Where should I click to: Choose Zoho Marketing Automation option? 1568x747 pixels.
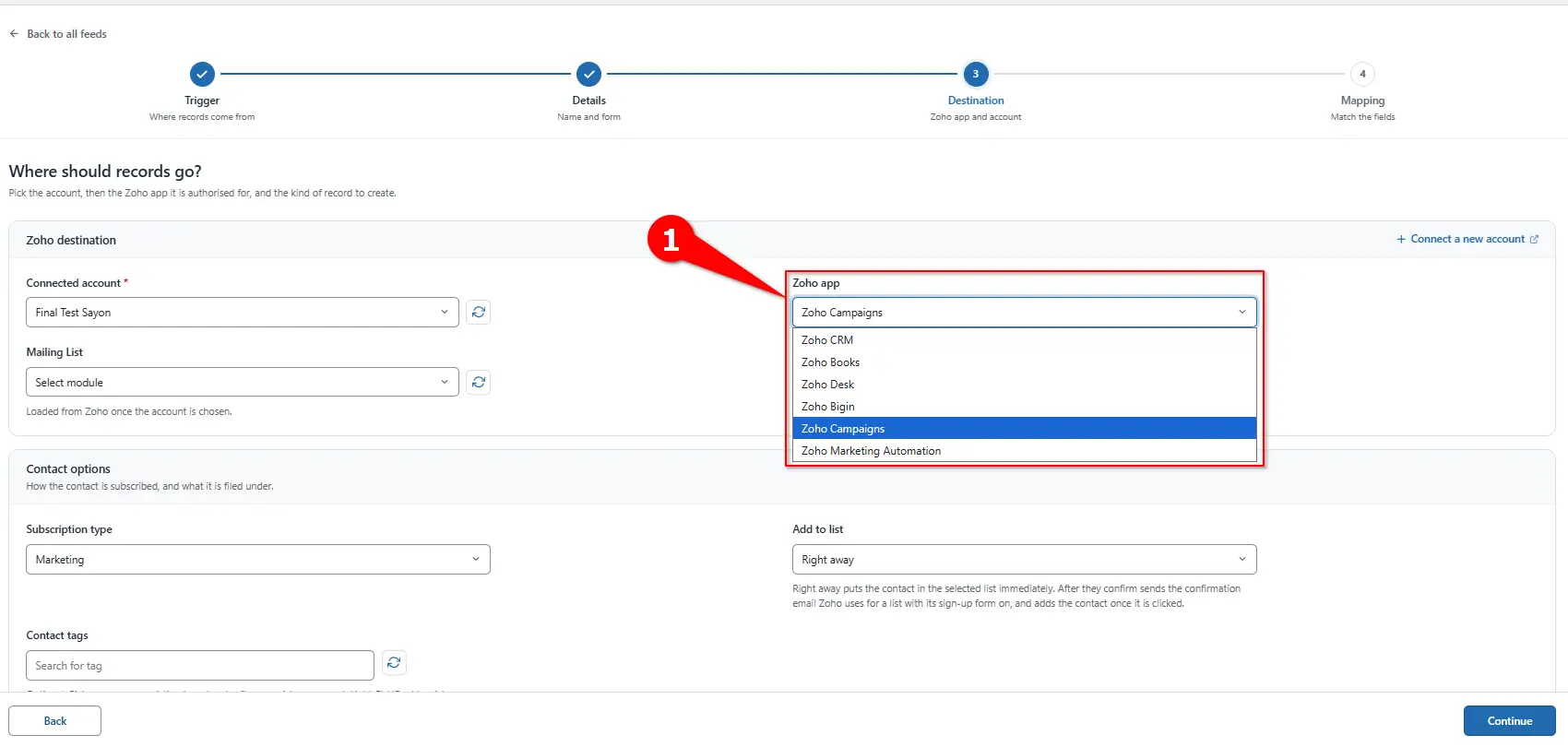coord(1024,451)
